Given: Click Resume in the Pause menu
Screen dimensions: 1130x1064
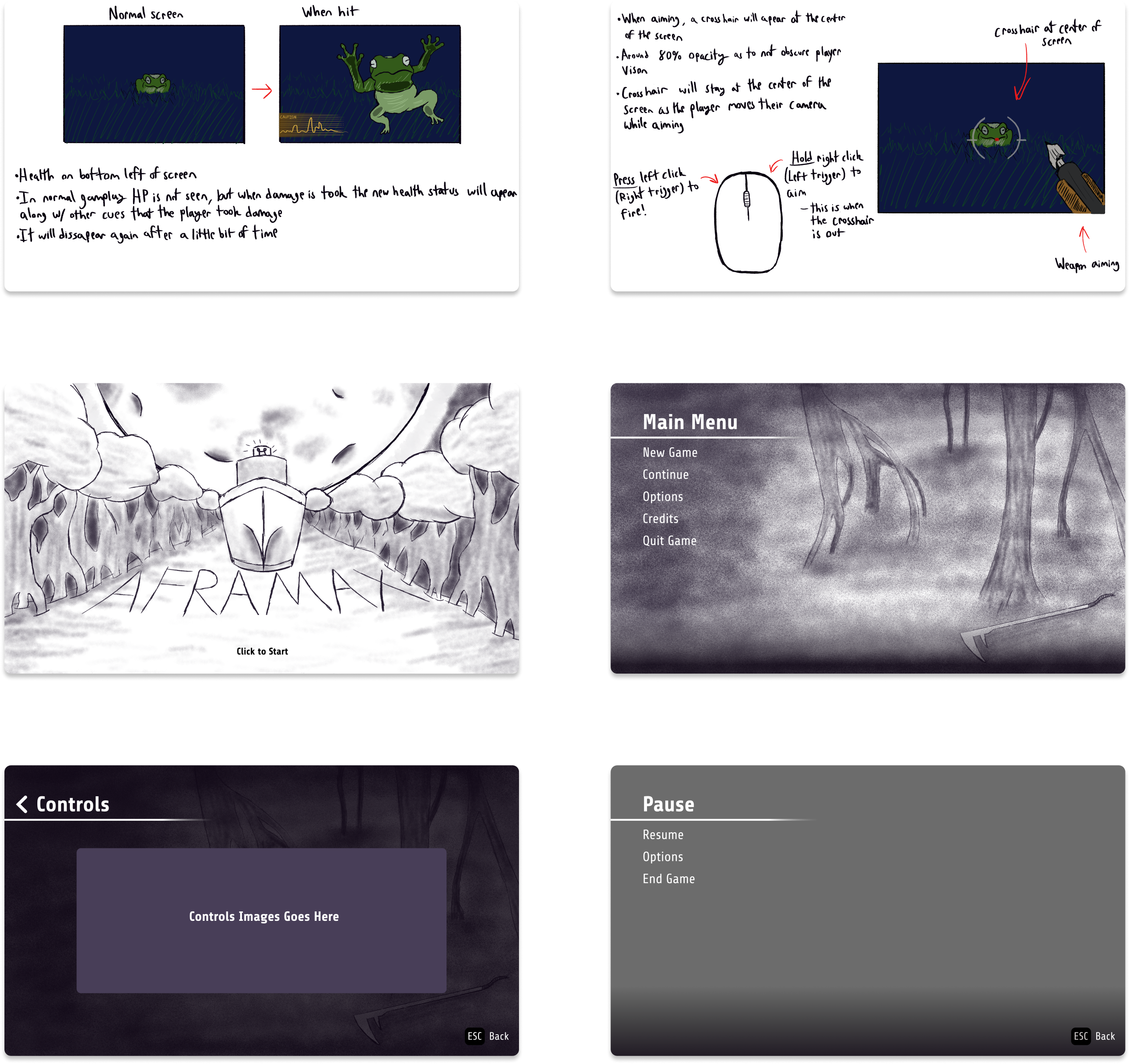Looking at the screenshot, I should point(663,835).
